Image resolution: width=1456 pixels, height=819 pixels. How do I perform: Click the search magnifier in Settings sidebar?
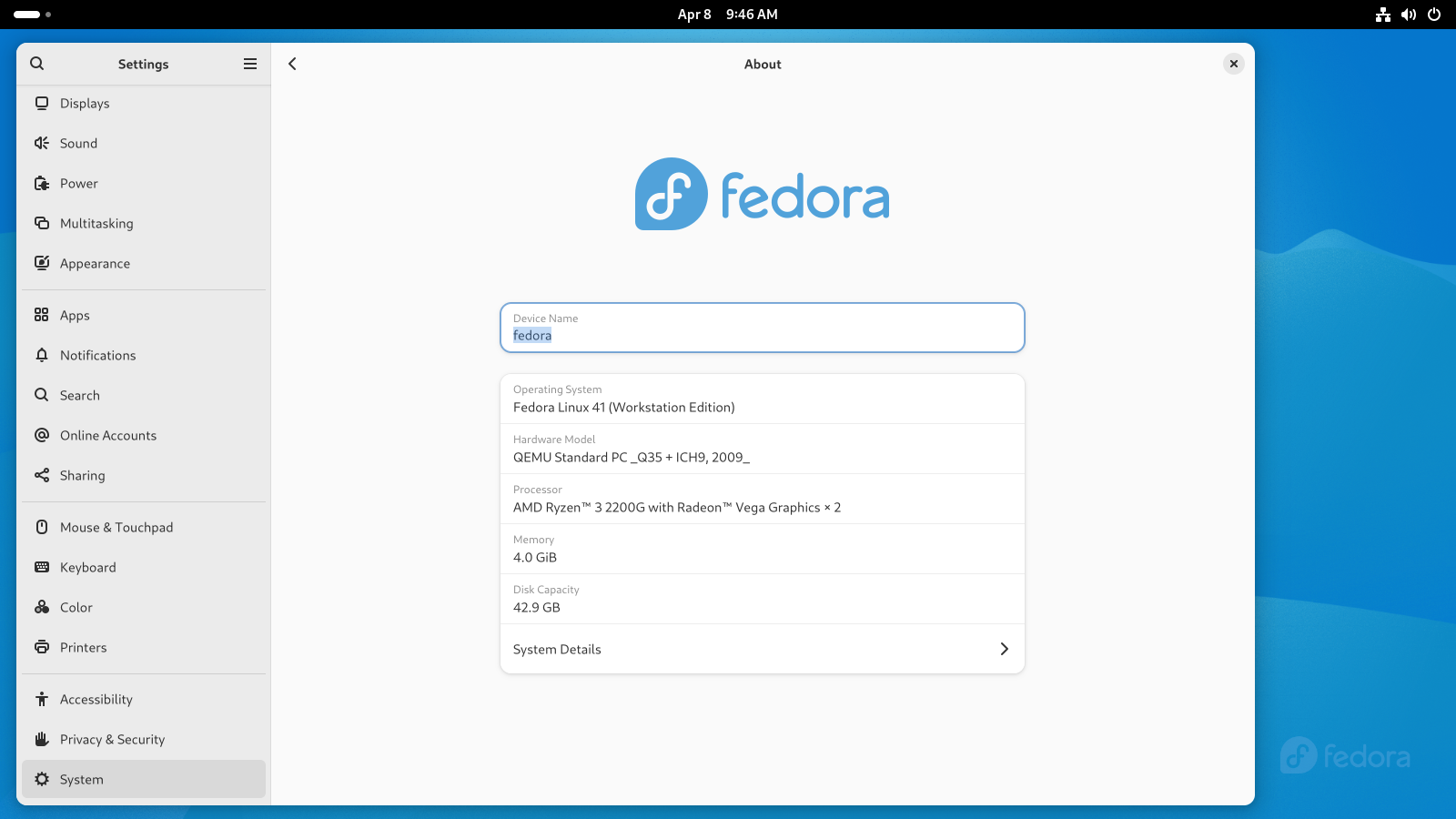pos(36,64)
